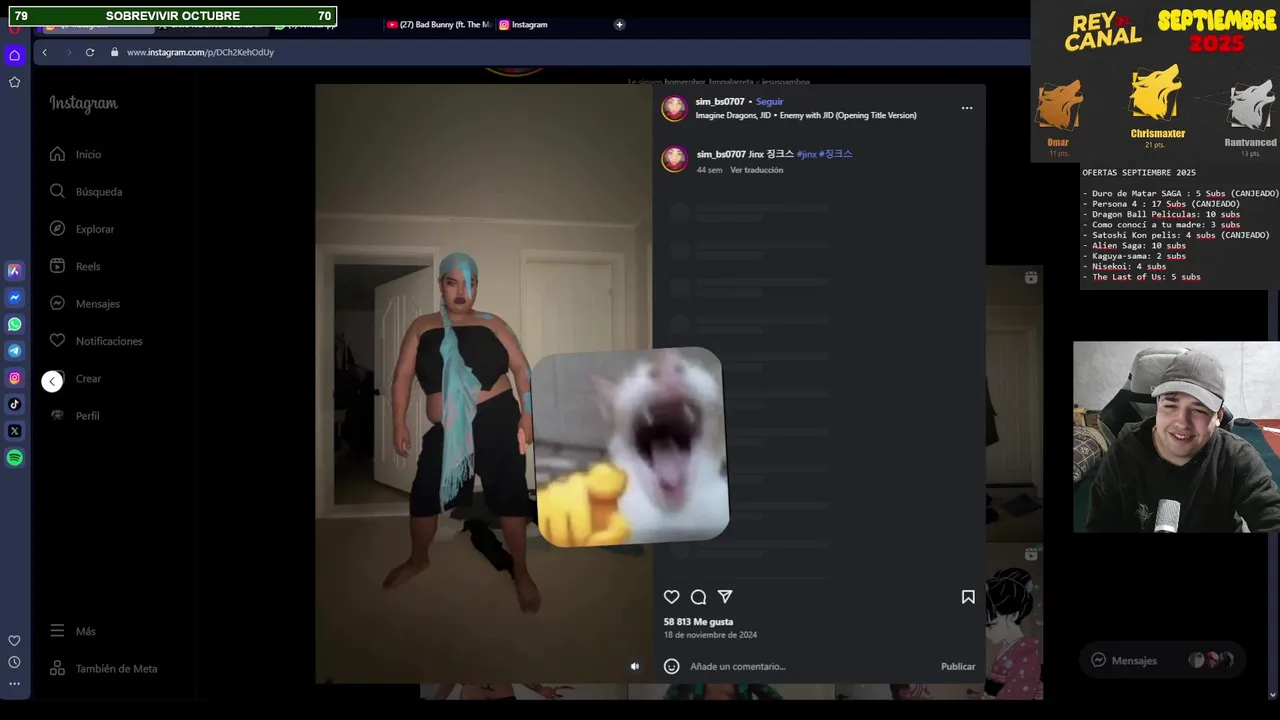The height and width of the screenshot is (720, 1280).
Task: Click sim_bs0707 avatar beside the caption
Action: (675, 160)
